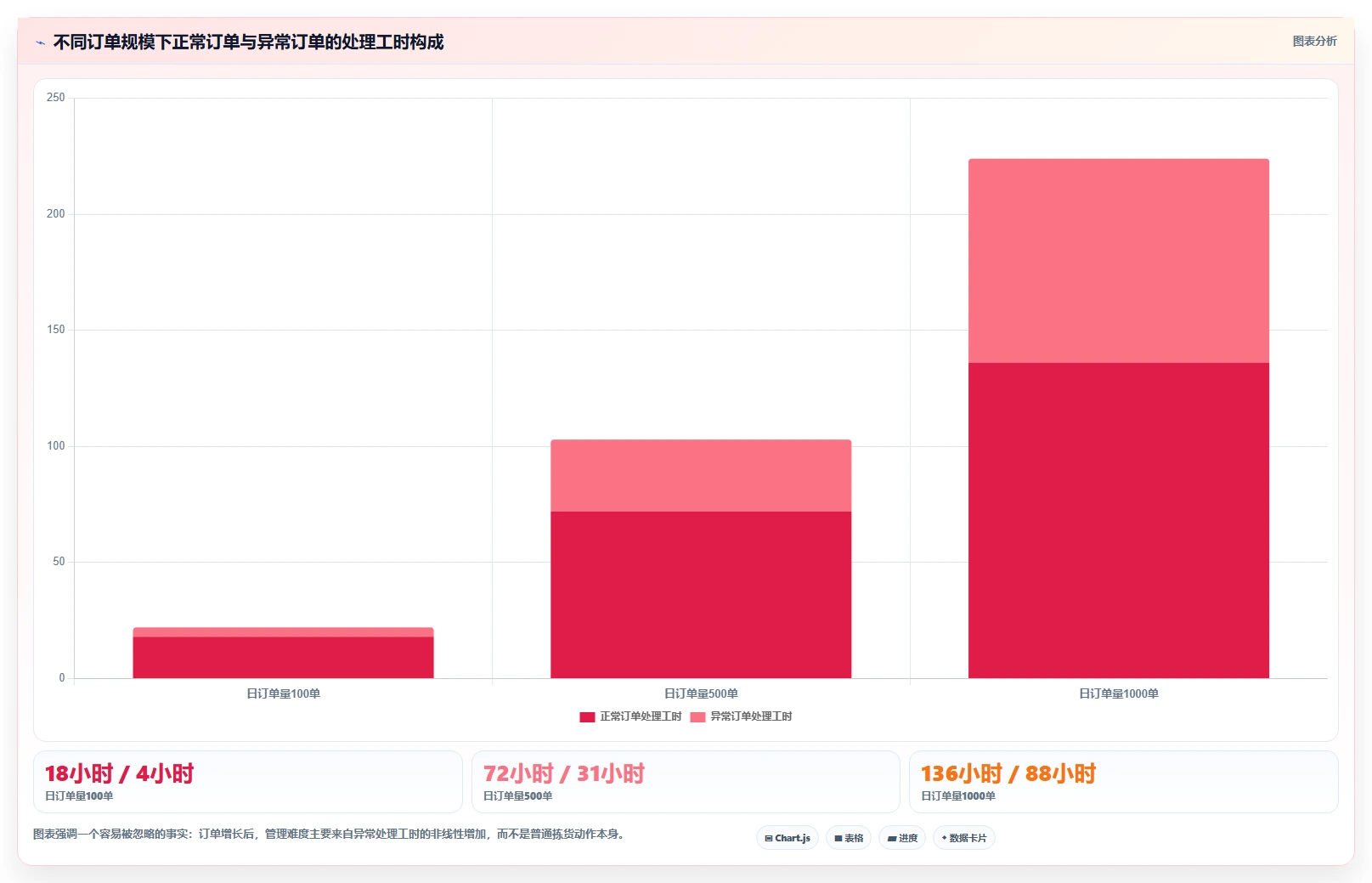This screenshot has height=883, width=1372.
Task: Click the y-axis tick label 250
Action: point(55,98)
